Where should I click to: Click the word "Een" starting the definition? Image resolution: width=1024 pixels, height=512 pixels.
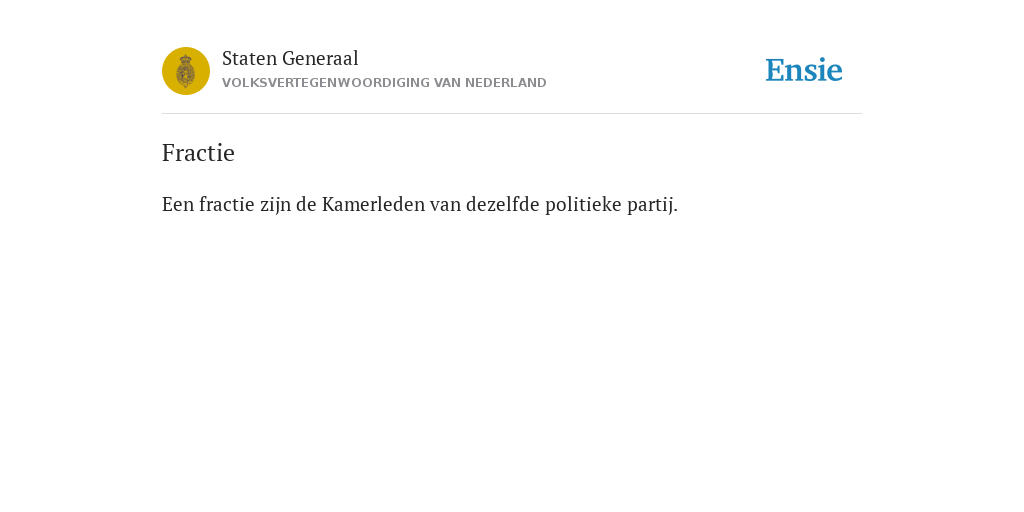178,205
